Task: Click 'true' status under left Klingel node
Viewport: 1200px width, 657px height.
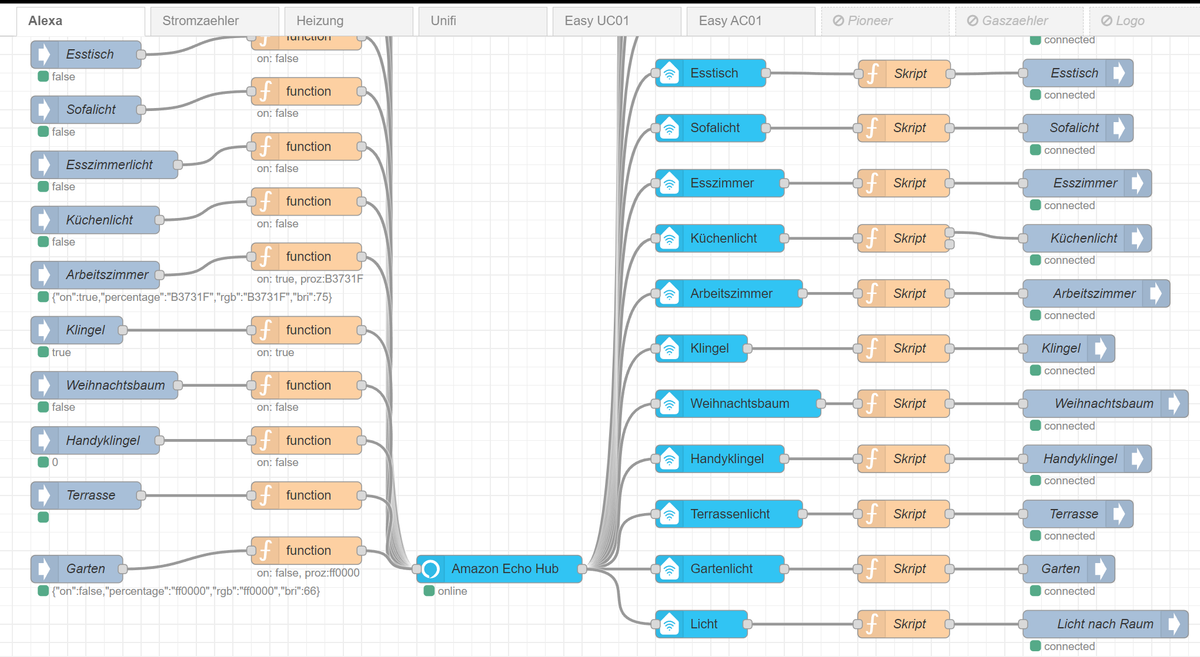Action: [54, 352]
